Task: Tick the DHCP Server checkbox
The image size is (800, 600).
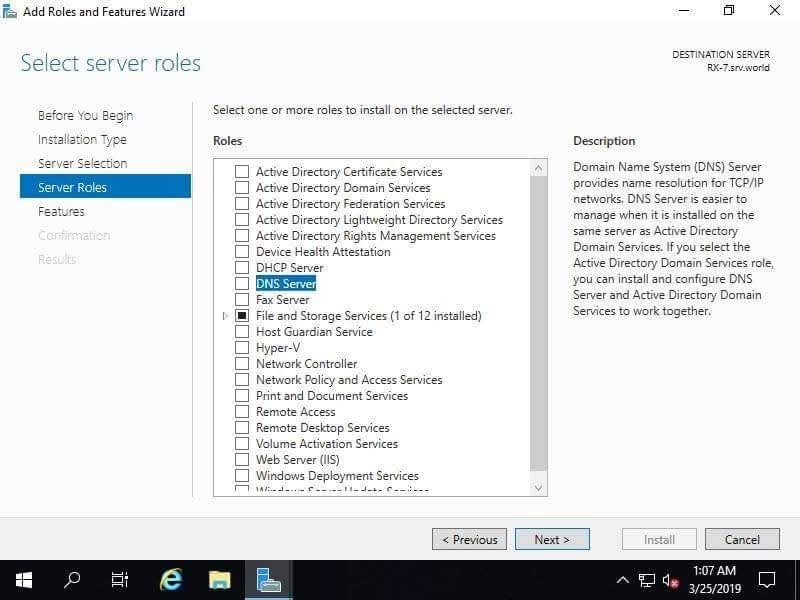Action: 242,267
